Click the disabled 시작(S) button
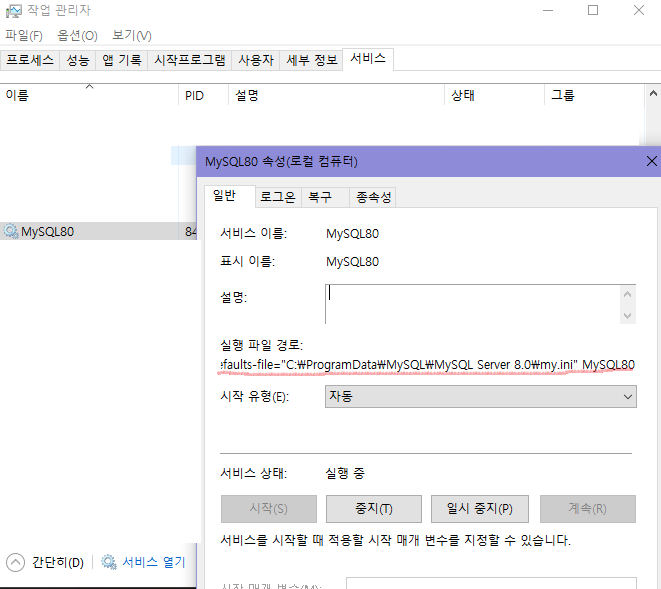 (x=269, y=509)
